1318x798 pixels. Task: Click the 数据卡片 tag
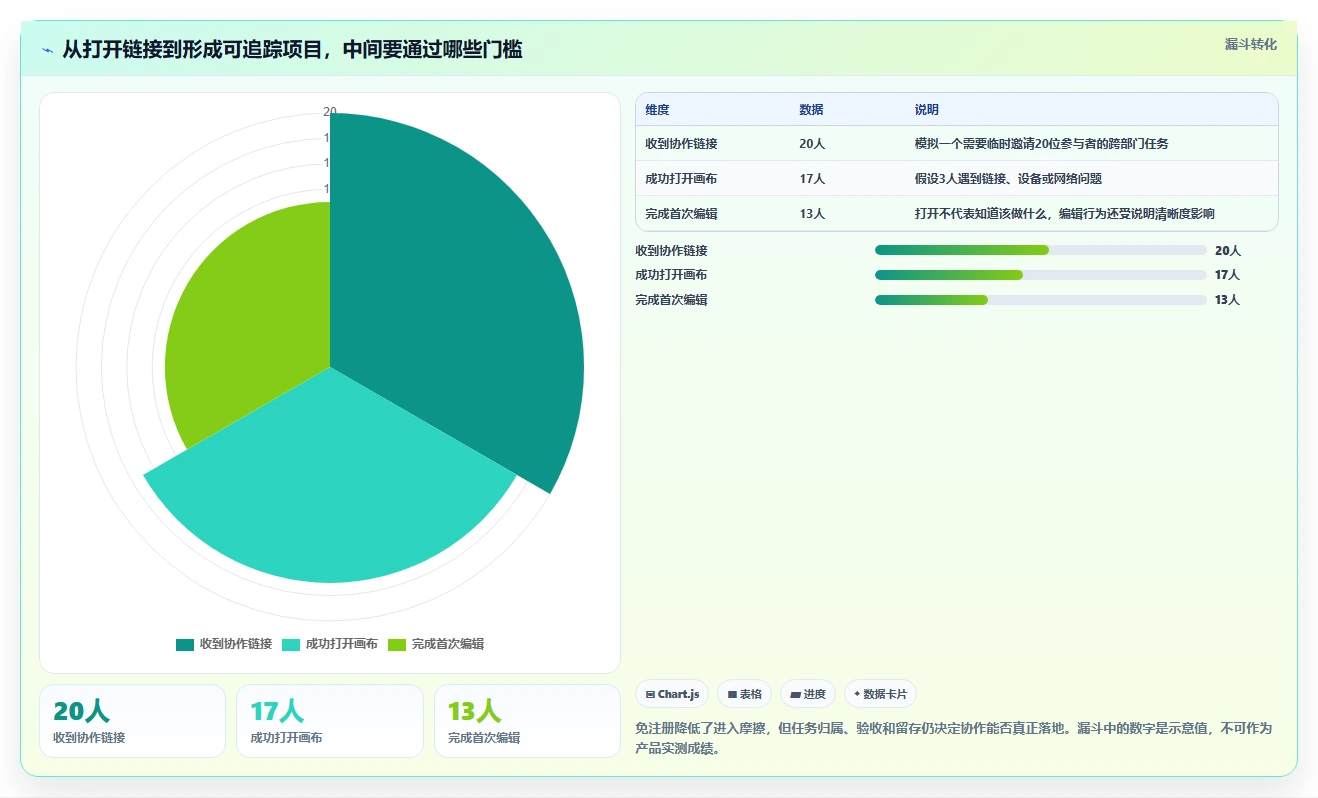[880, 694]
